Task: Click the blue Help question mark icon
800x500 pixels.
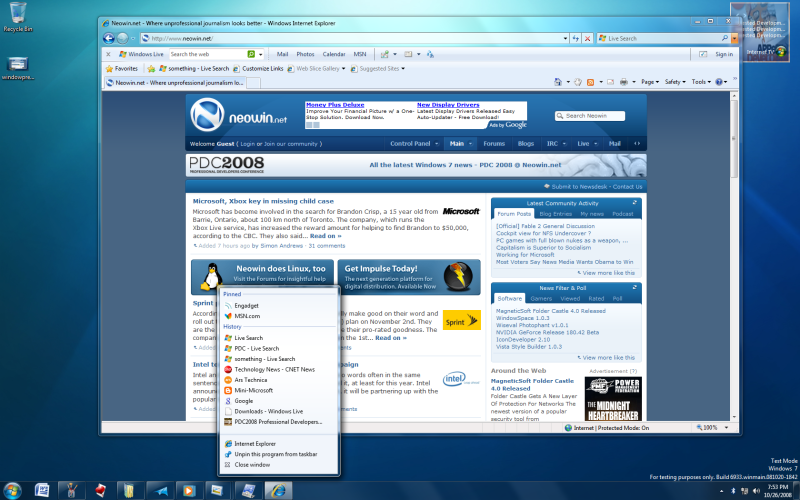Action: [x=718, y=82]
